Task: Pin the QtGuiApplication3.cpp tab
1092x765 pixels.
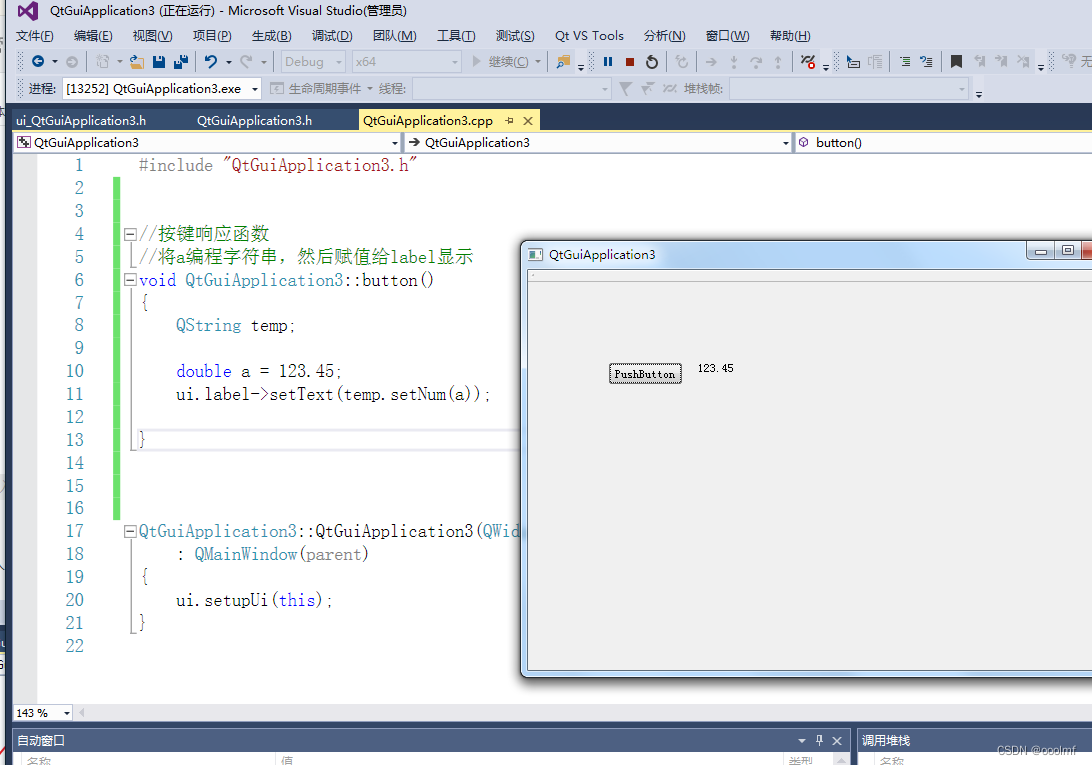Action: tap(509, 121)
